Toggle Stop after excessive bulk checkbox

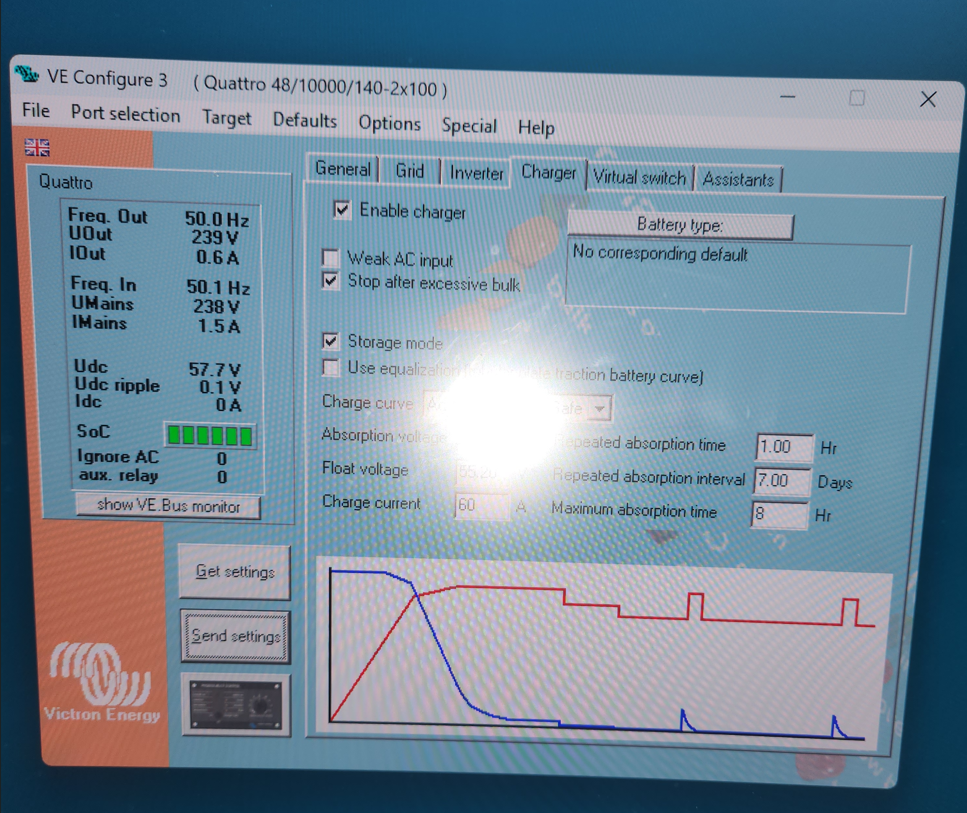331,281
